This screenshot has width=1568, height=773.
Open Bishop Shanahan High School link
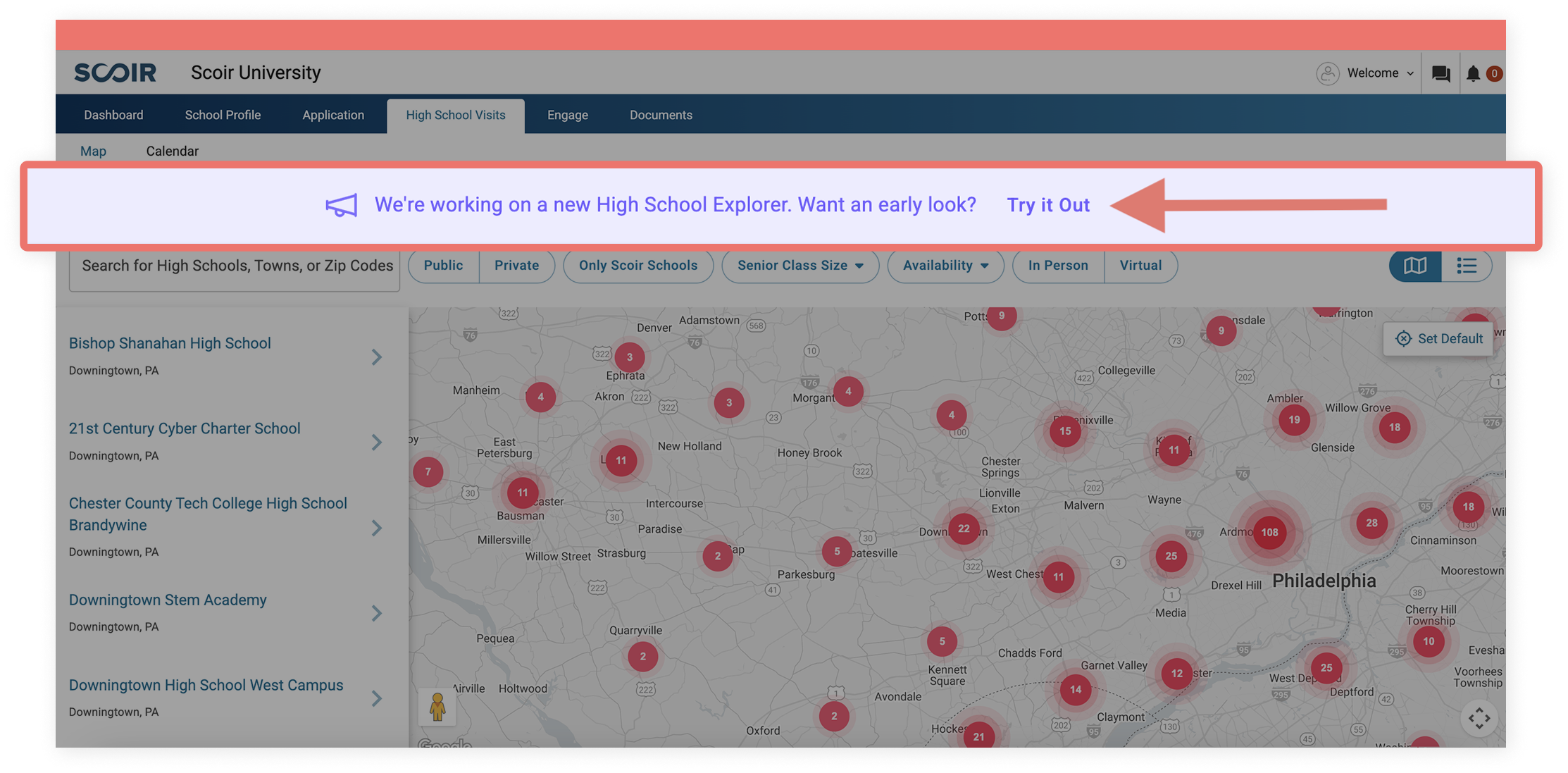(x=170, y=343)
